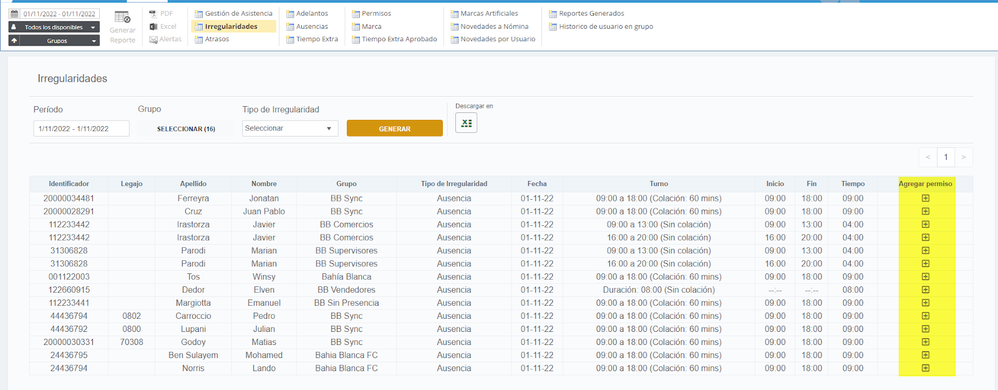Add permission for Dedor Elven row
The width and height of the screenshot is (998, 390).
tap(925, 289)
